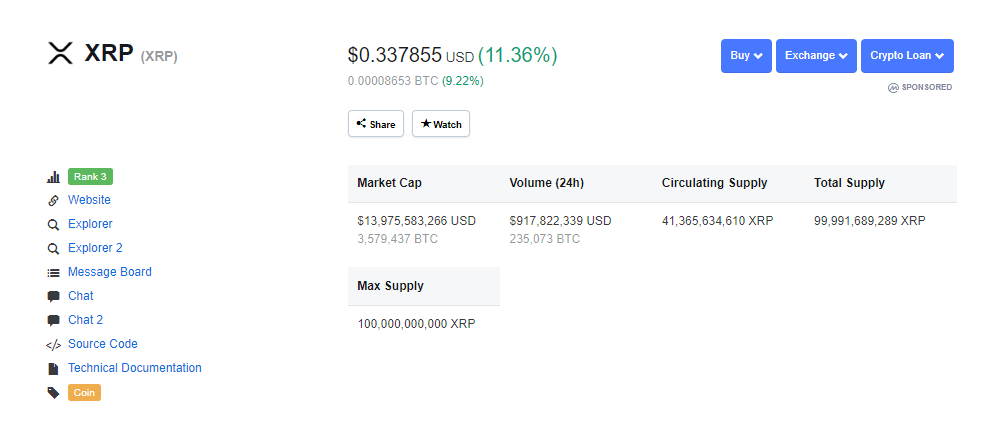This screenshot has height=424, width=992.
Task: Click the code brackets icon beside Source Code
Action: coord(53,345)
